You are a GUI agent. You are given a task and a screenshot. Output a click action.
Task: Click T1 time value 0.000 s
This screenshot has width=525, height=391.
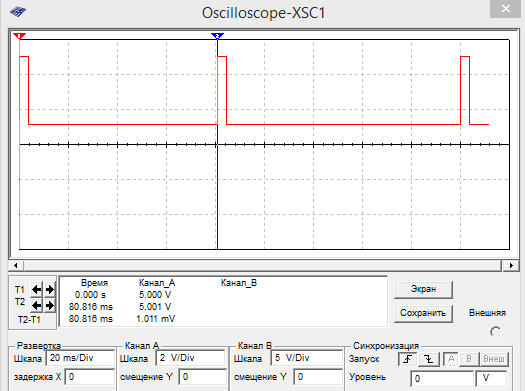pyautogui.click(x=90, y=295)
